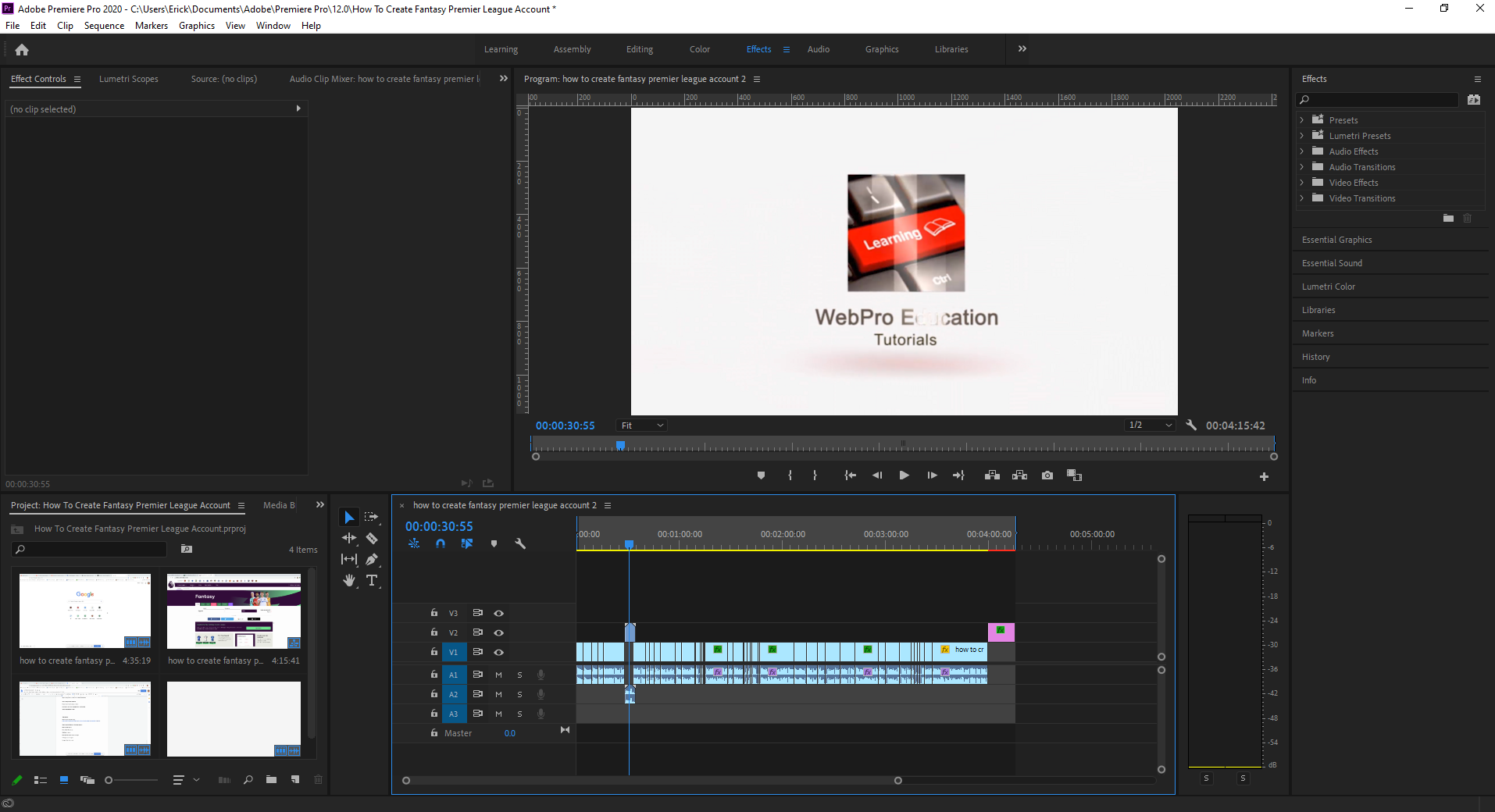The image size is (1495, 812).
Task: Enable voice-over record on A1
Action: click(x=541, y=675)
